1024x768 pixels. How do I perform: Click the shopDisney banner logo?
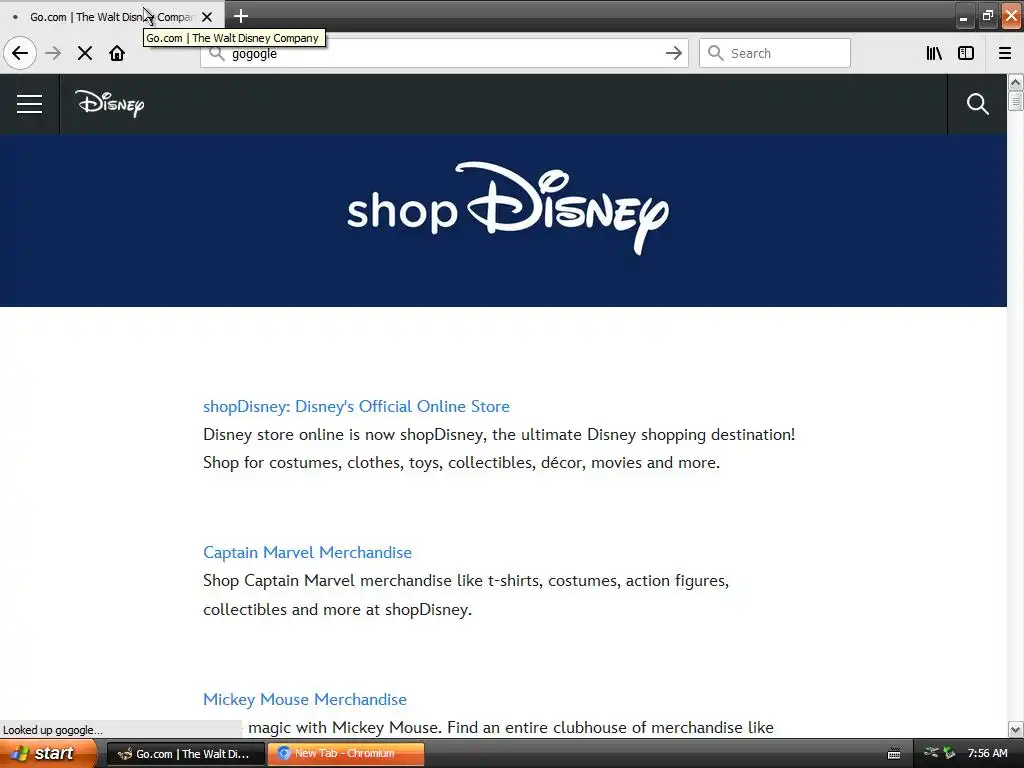[x=508, y=208]
